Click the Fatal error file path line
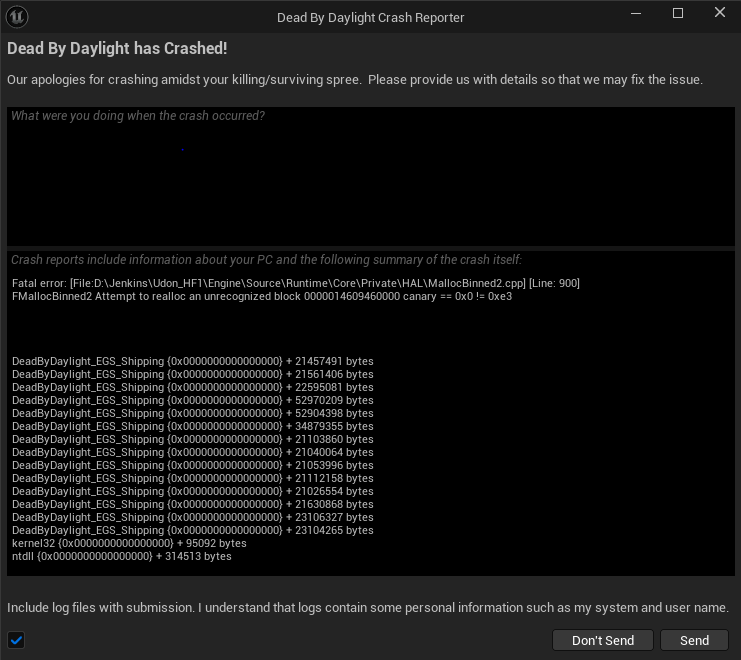The image size is (741, 660). pos(296,283)
